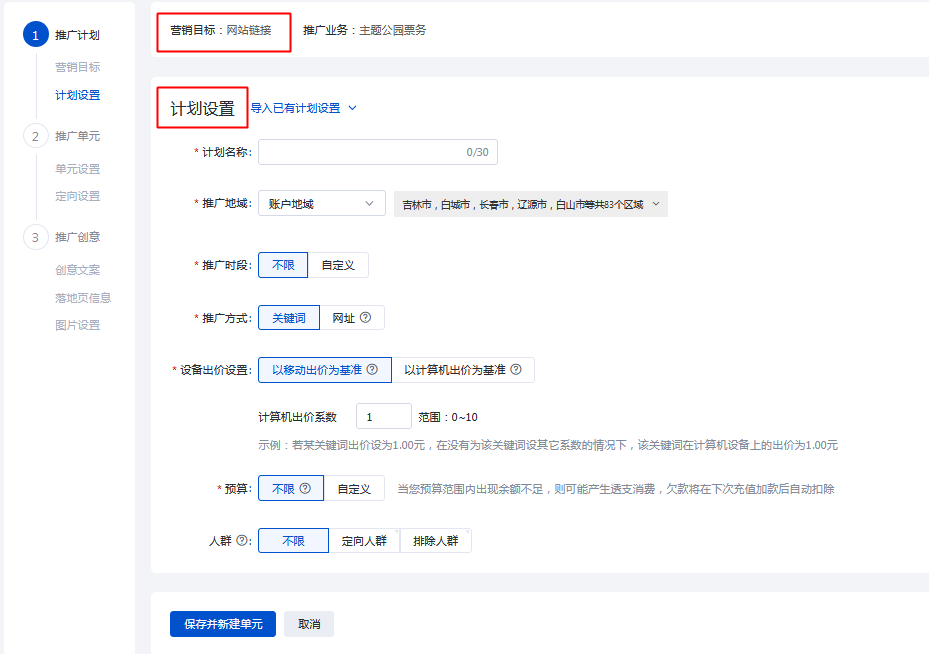Choose 关键词 as 推广方式
The image size is (929, 654).
(x=289, y=318)
